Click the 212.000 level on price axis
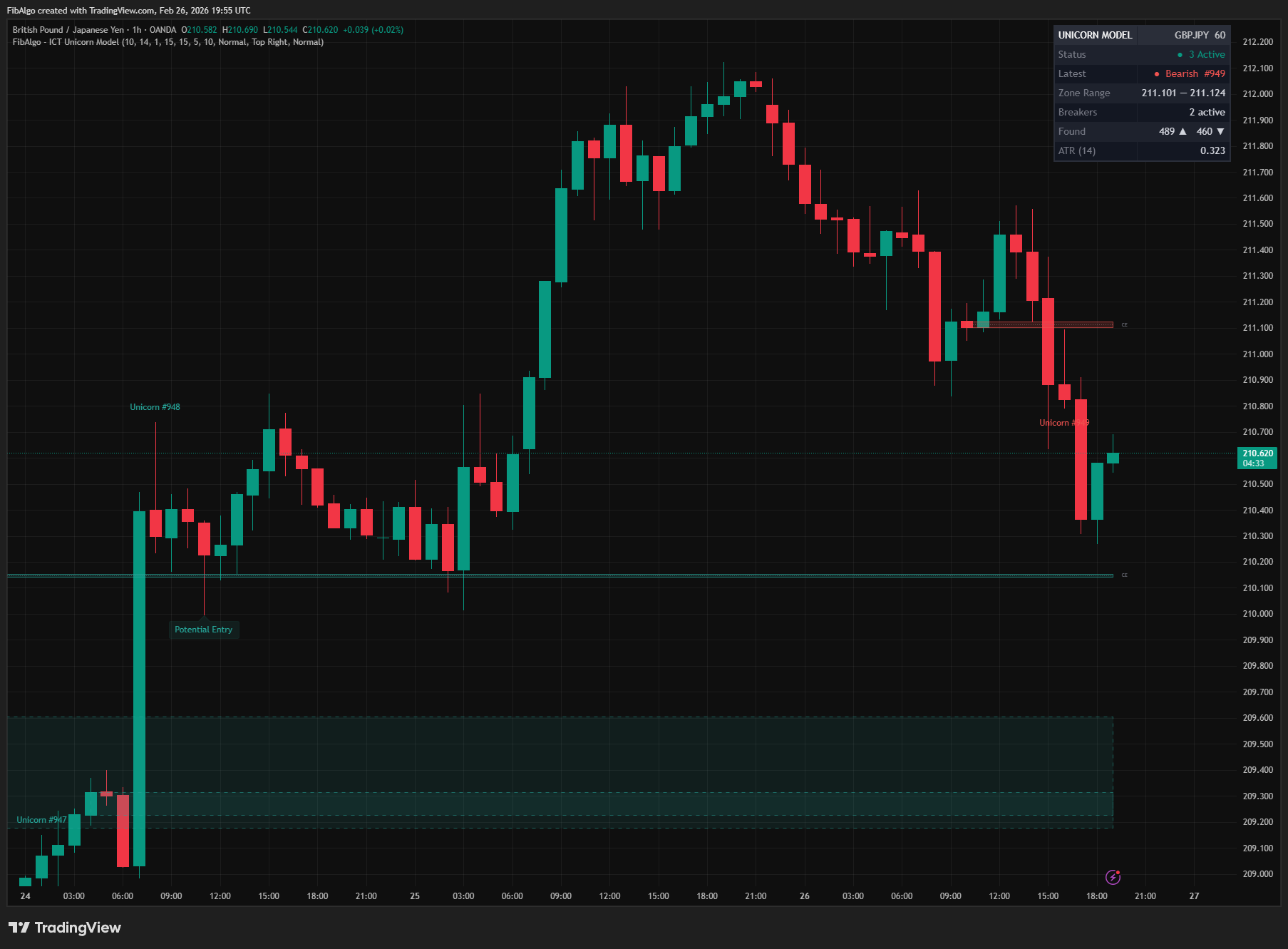Image resolution: width=1288 pixels, height=949 pixels. (1257, 94)
